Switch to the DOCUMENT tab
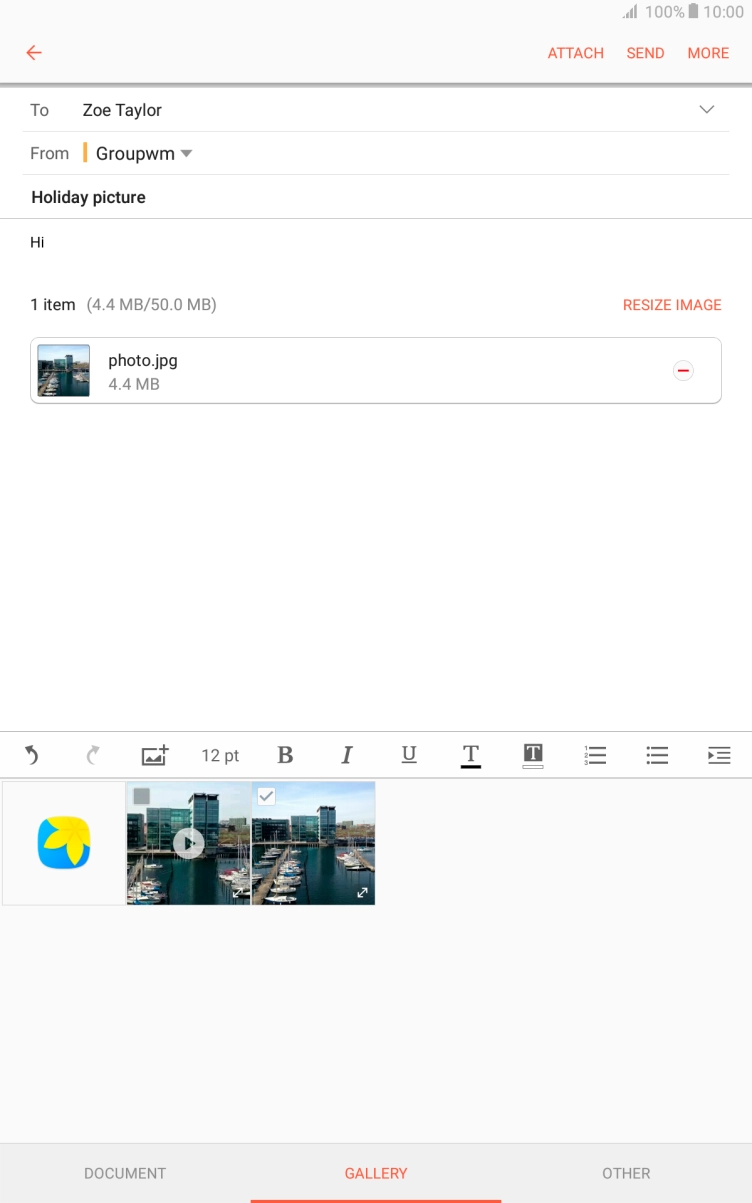This screenshot has width=752, height=1203. coord(125,1173)
